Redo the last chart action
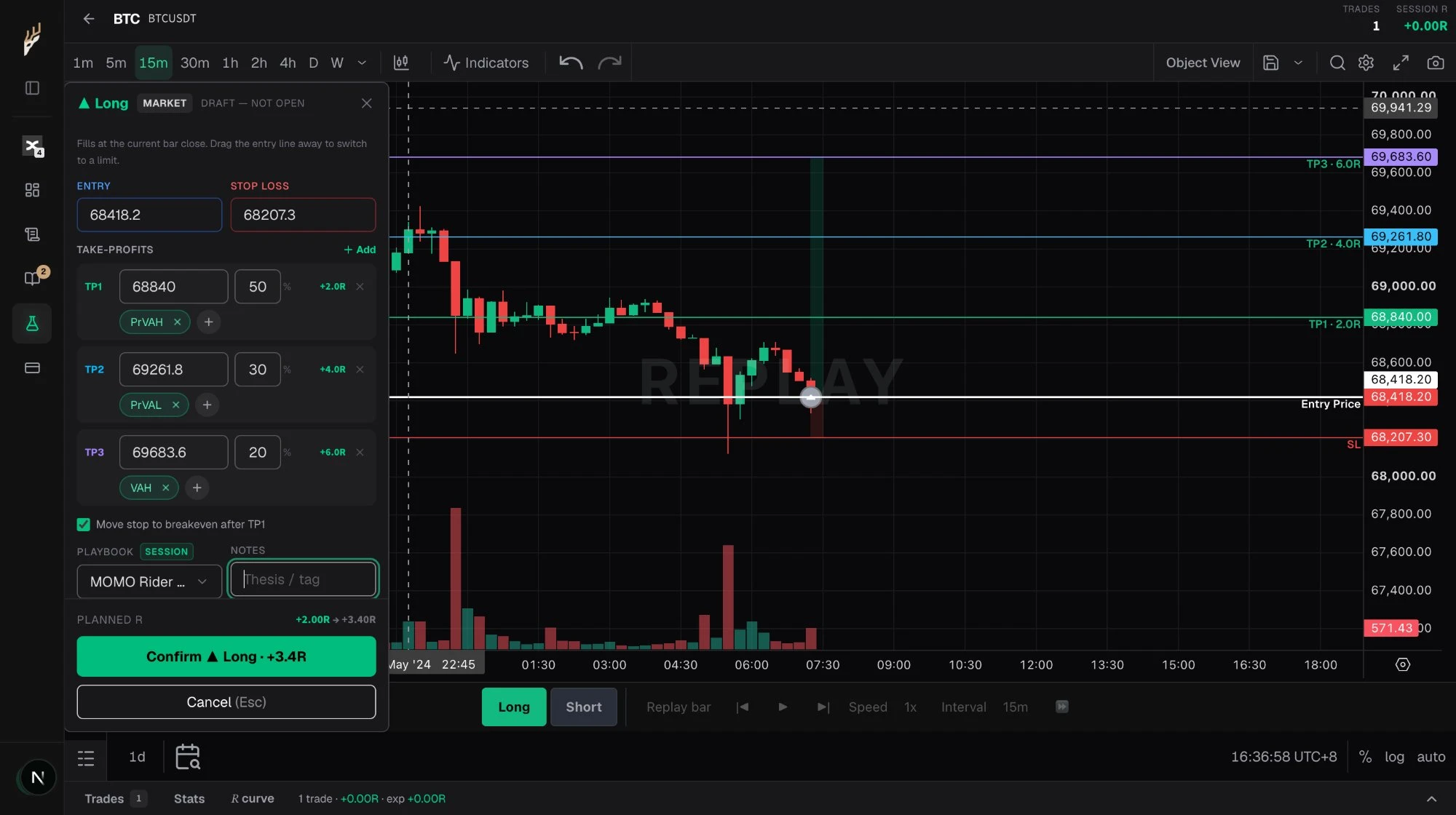1456x815 pixels. (x=609, y=63)
